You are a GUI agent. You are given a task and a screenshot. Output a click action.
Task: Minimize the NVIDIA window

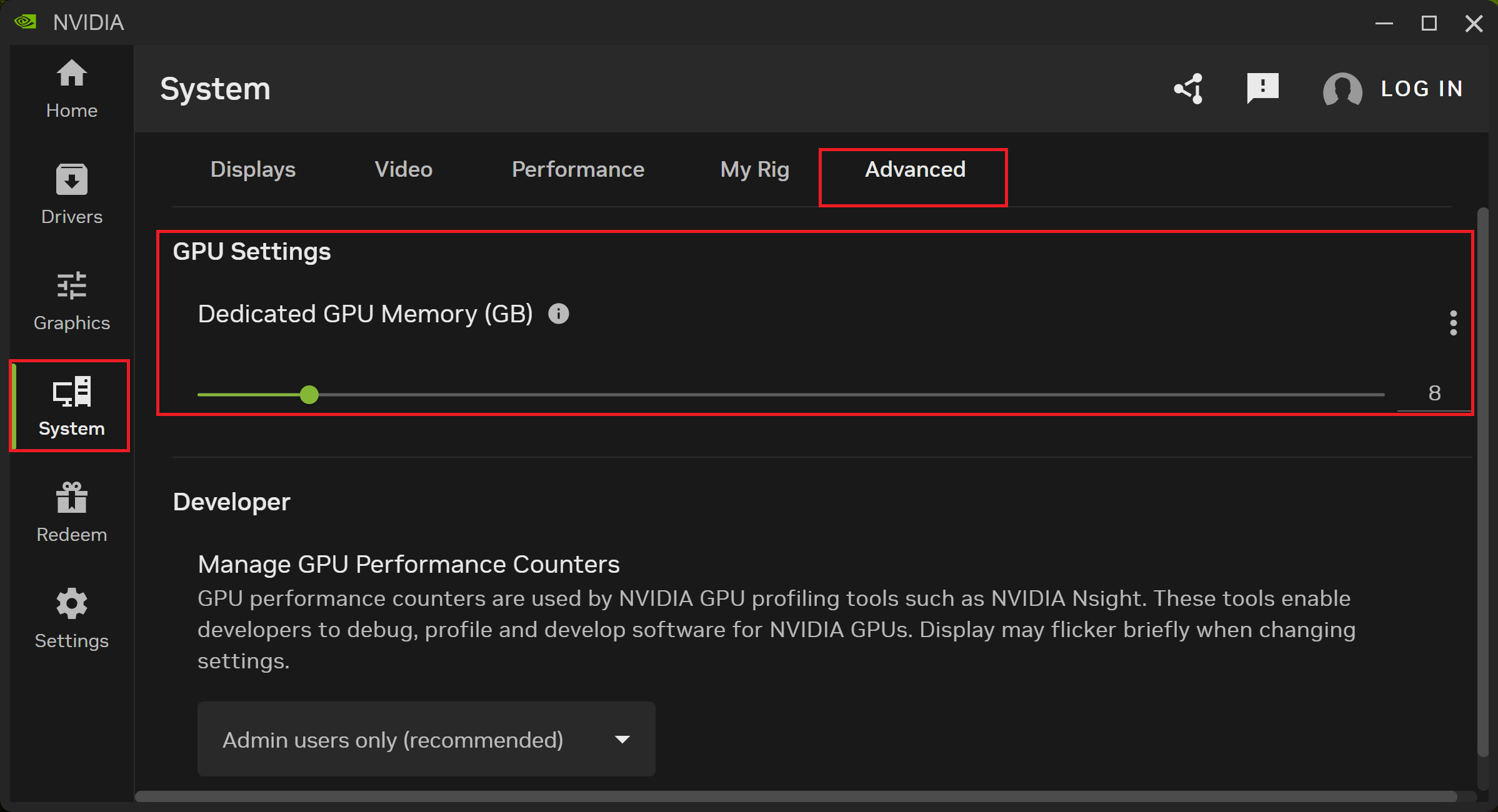1384,23
